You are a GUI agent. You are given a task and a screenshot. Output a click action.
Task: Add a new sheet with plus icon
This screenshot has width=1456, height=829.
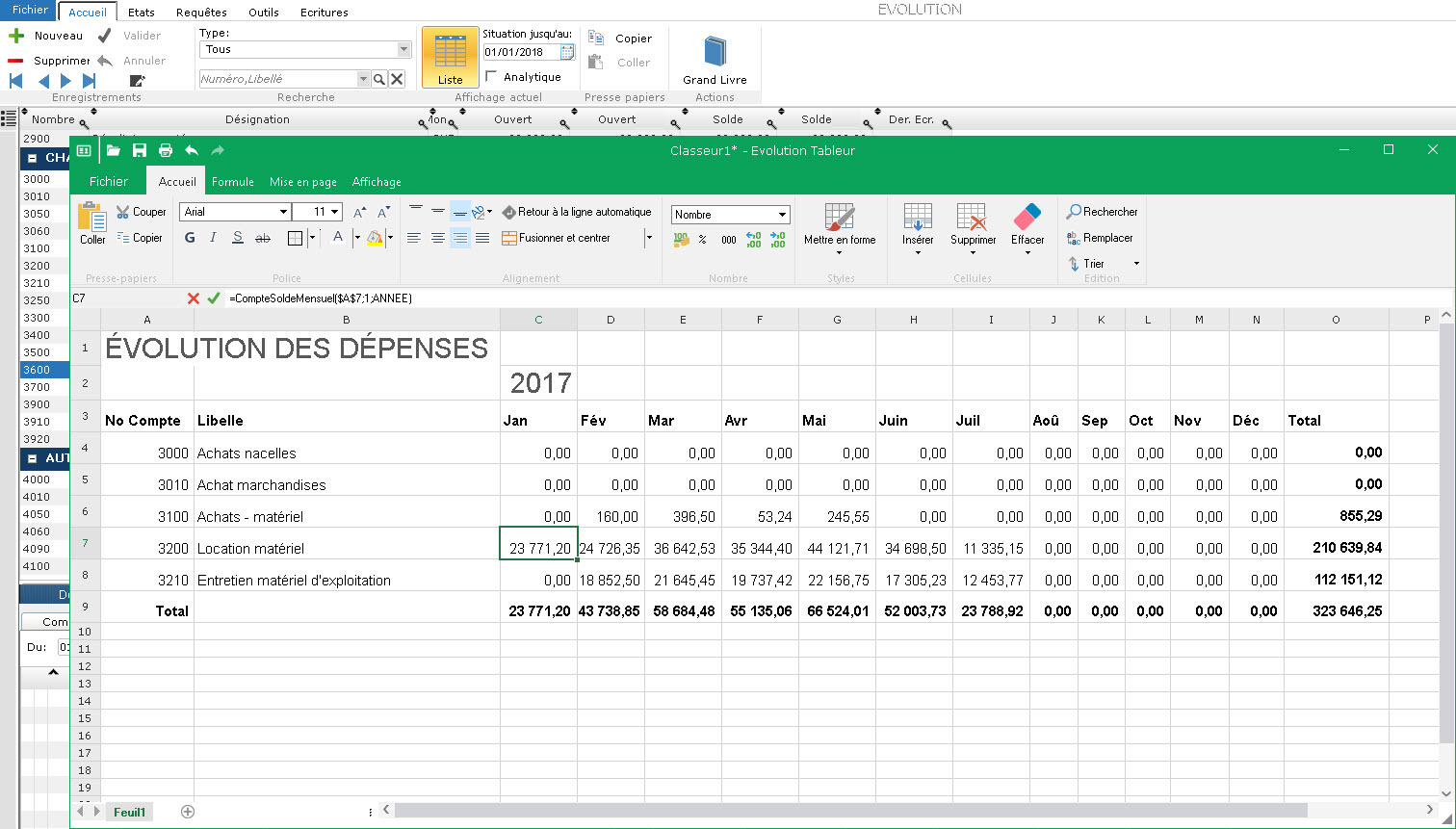coord(188,812)
